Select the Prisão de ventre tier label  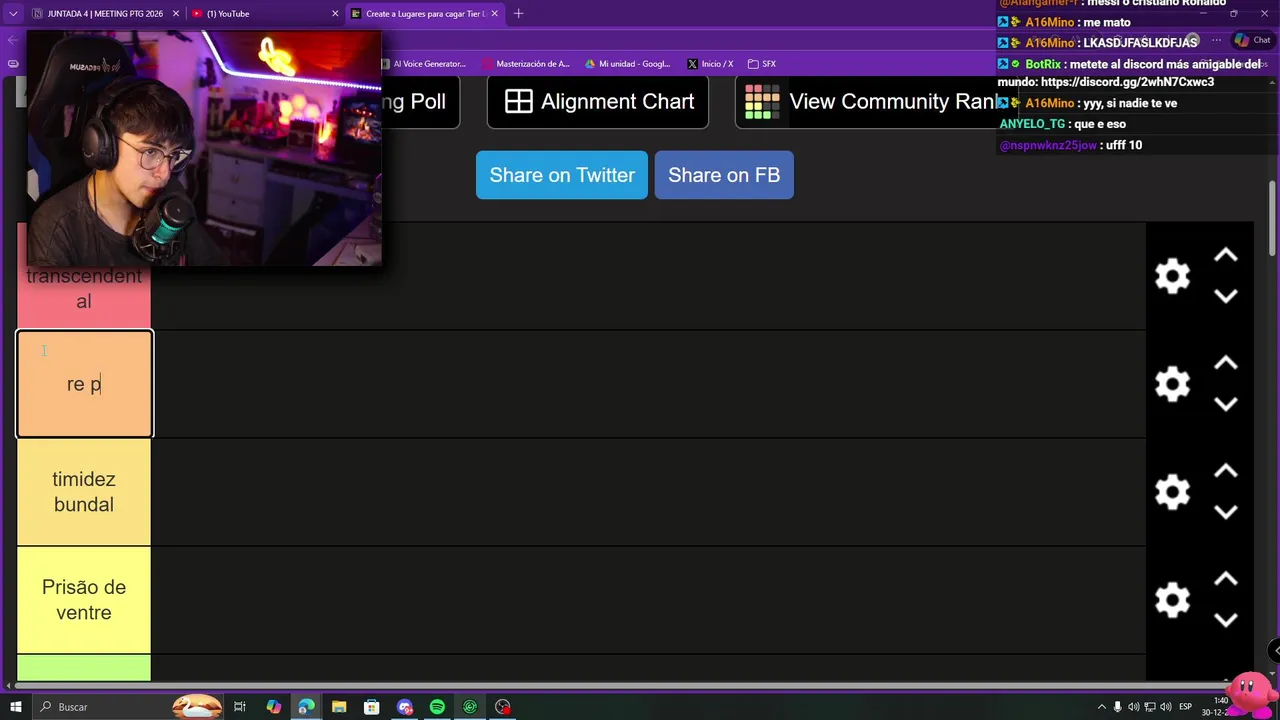(x=84, y=600)
